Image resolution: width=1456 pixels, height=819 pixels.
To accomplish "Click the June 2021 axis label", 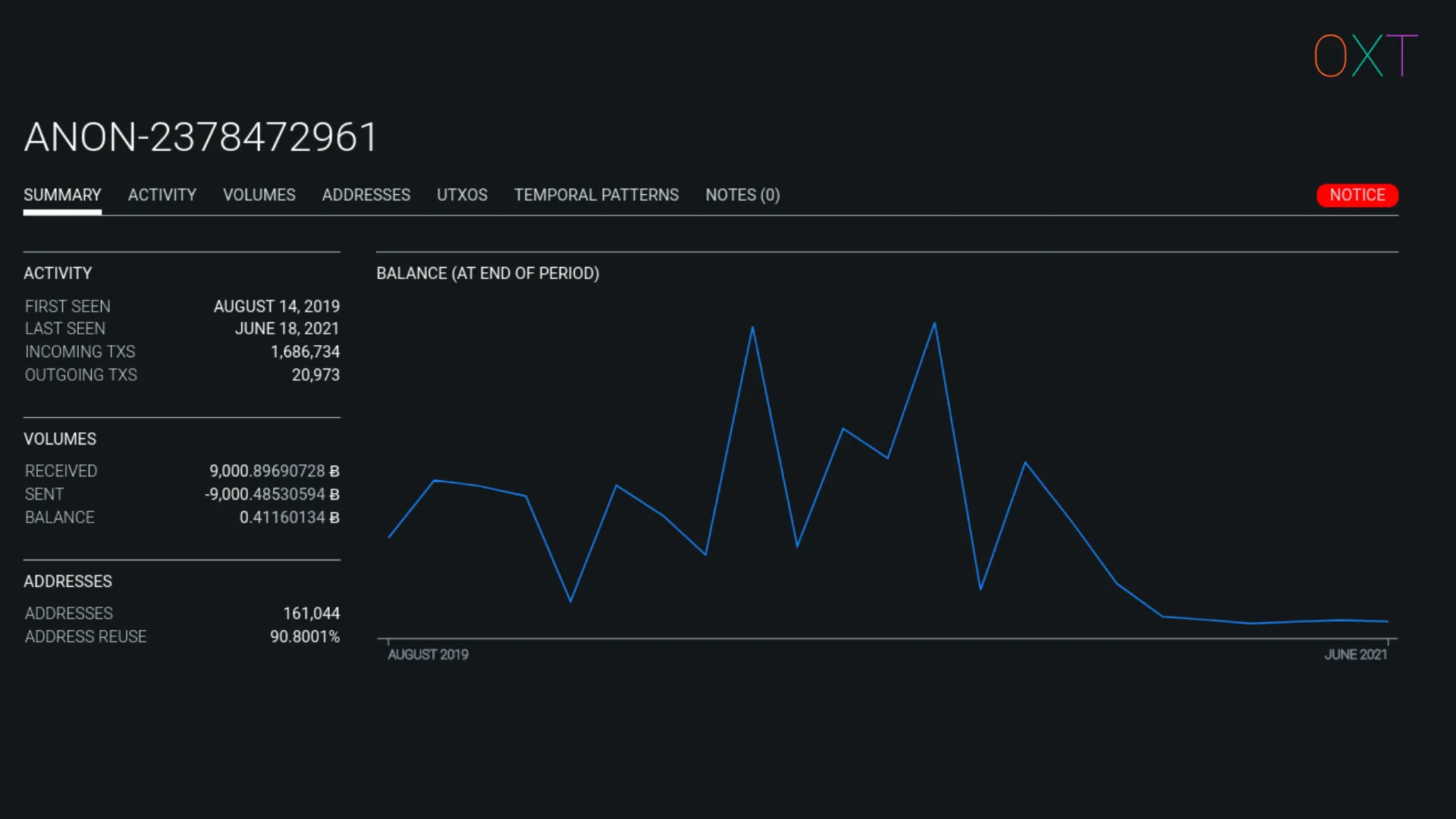I will point(1355,654).
